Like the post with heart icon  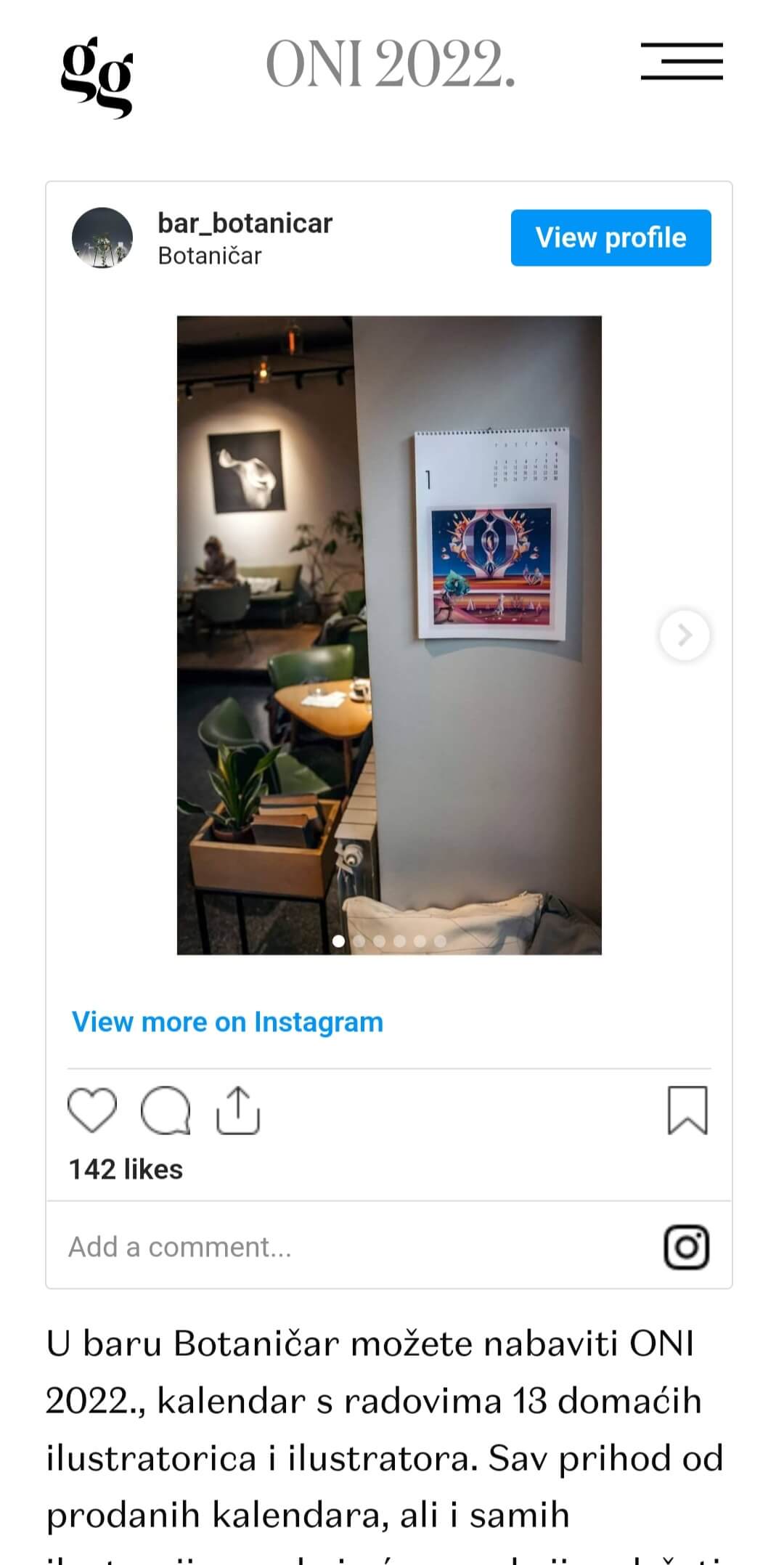click(92, 1110)
